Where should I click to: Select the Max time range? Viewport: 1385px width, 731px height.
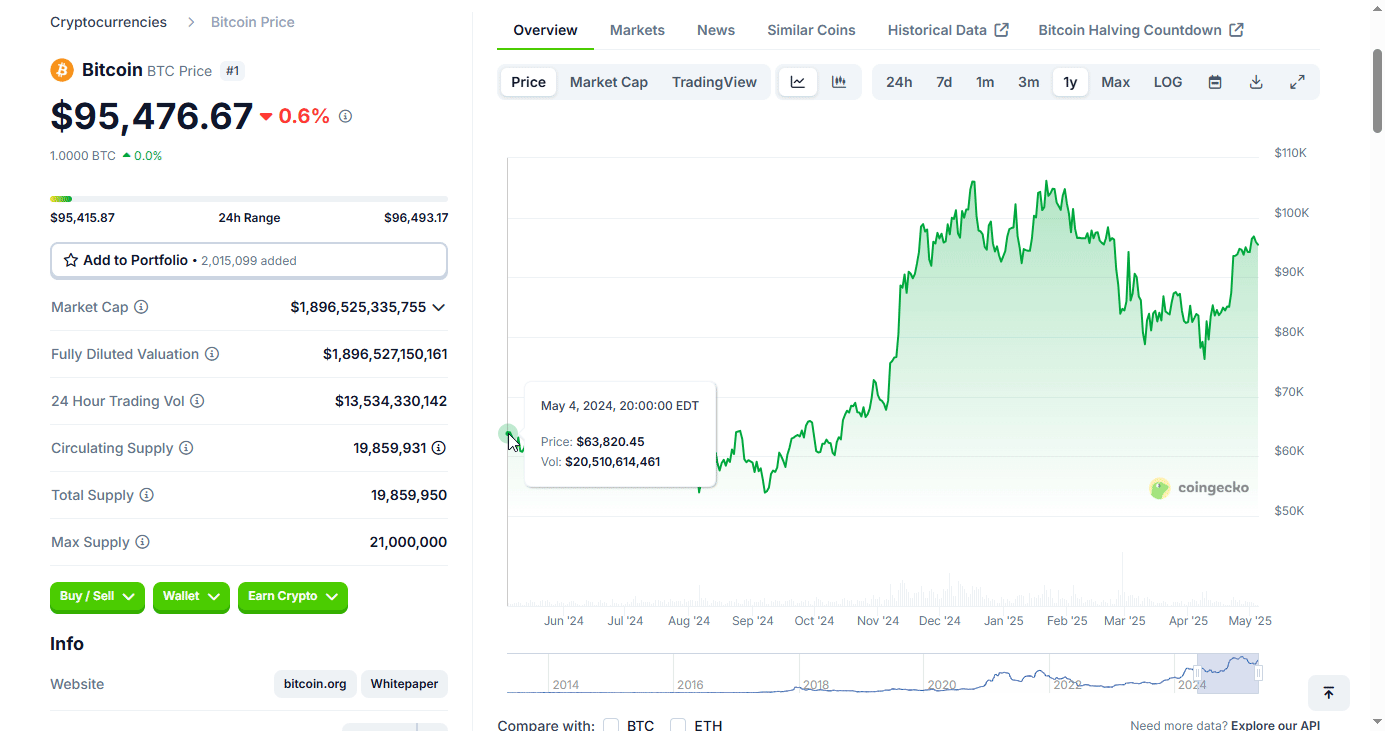coord(1116,82)
